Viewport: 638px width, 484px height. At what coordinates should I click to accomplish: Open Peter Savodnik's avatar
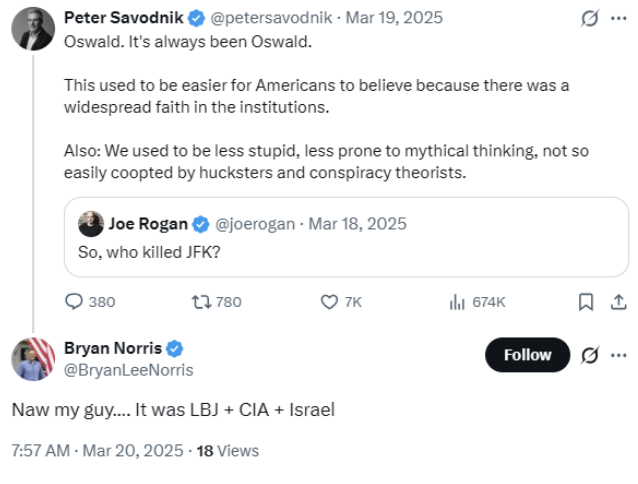pos(33,28)
